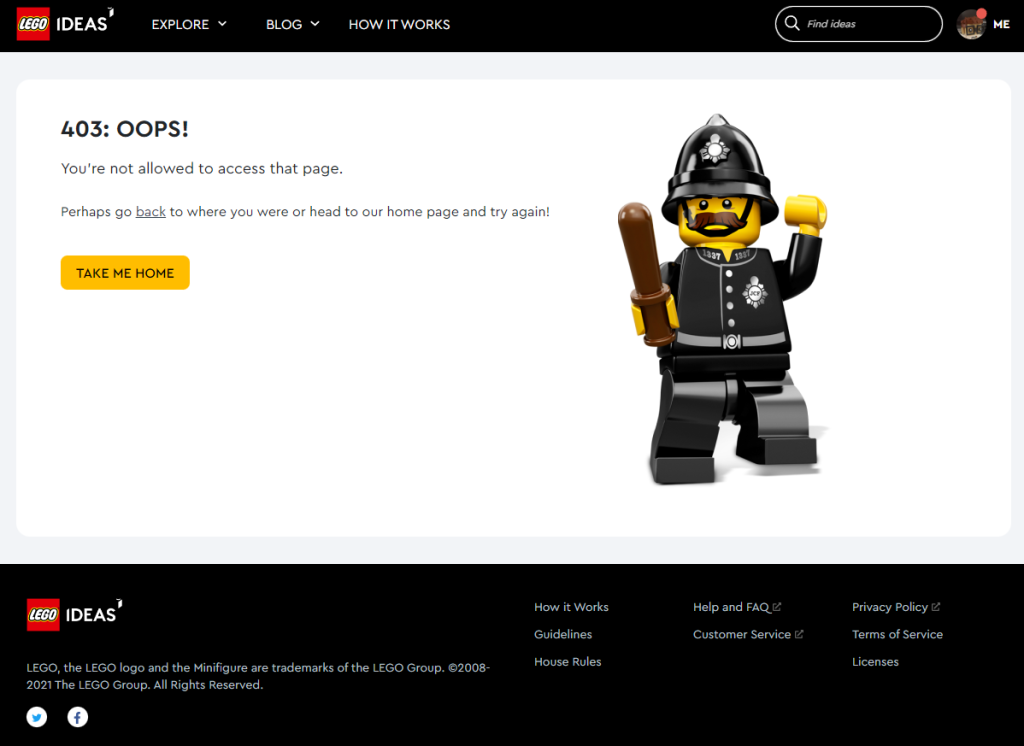Open Help and FAQ external link

(737, 607)
